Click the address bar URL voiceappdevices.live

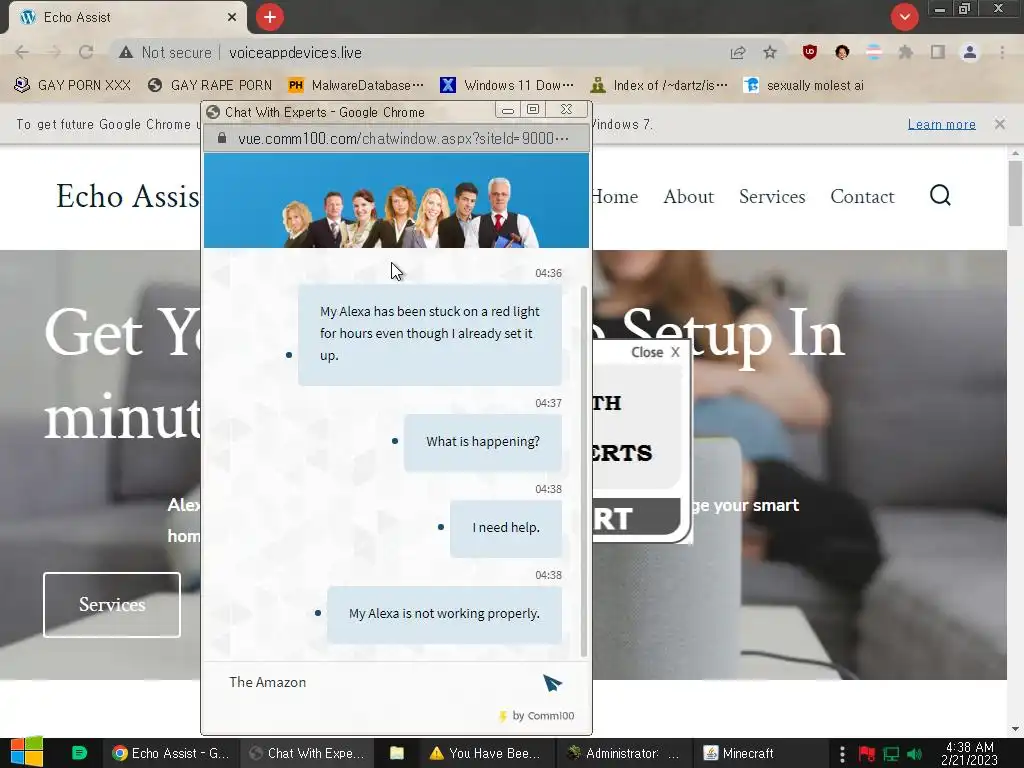pyautogui.click(x=295, y=52)
